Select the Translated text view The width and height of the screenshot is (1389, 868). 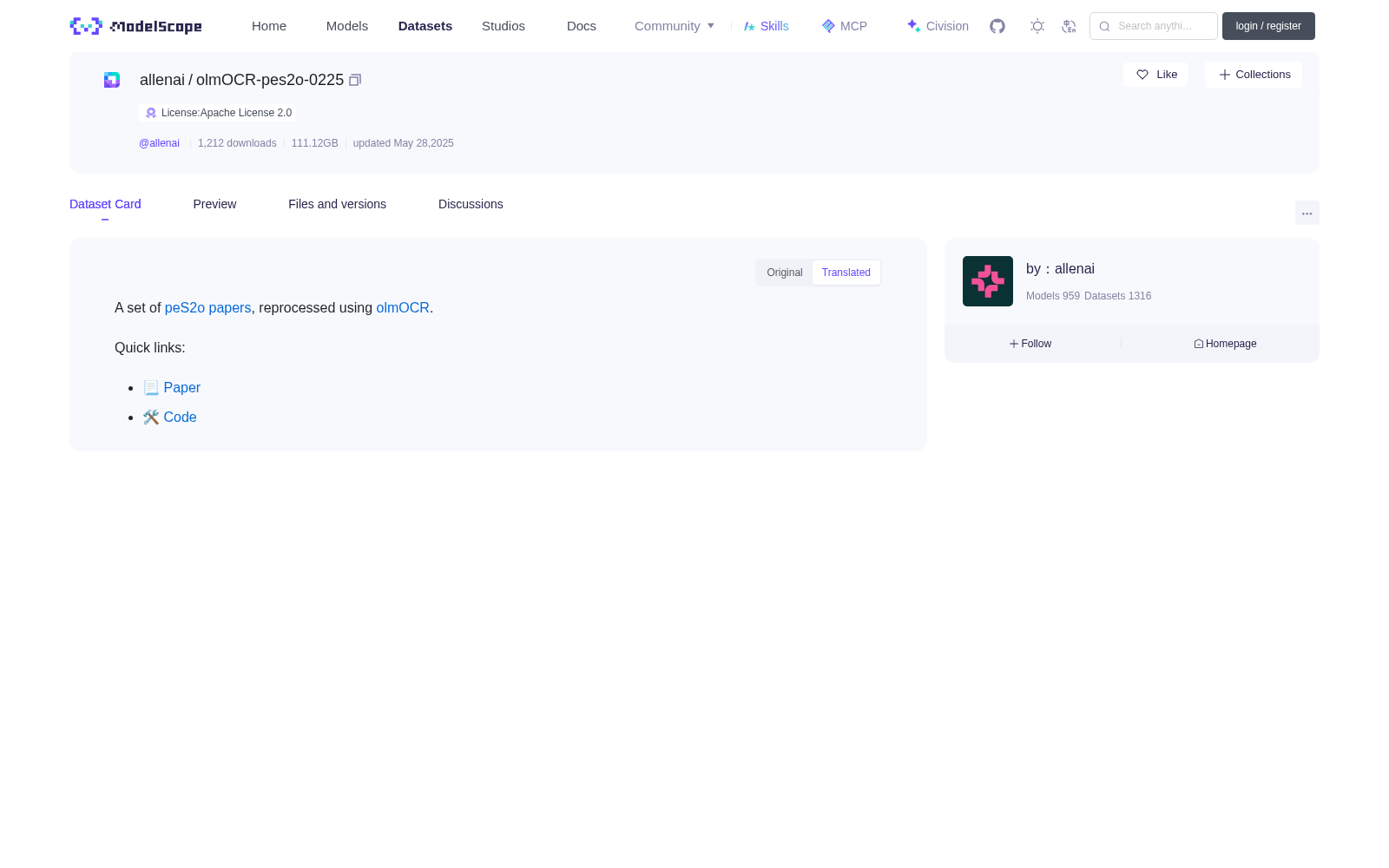846,273
